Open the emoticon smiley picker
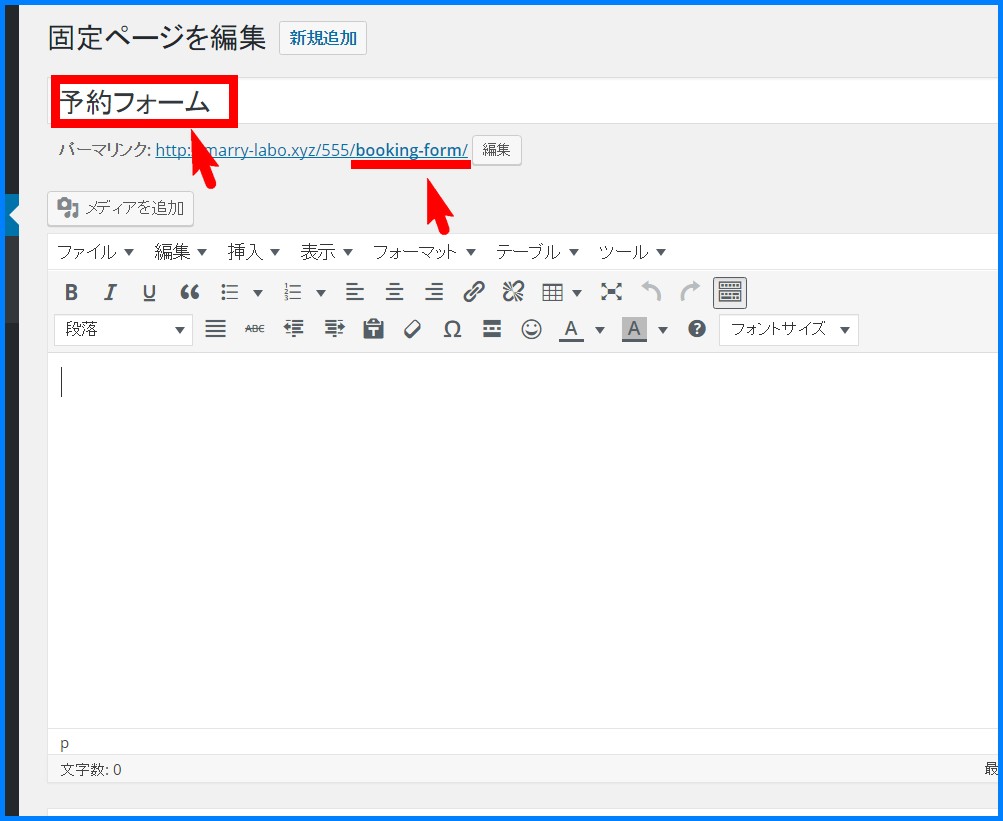Screen dimensions: 1003x821 click(531, 329)
